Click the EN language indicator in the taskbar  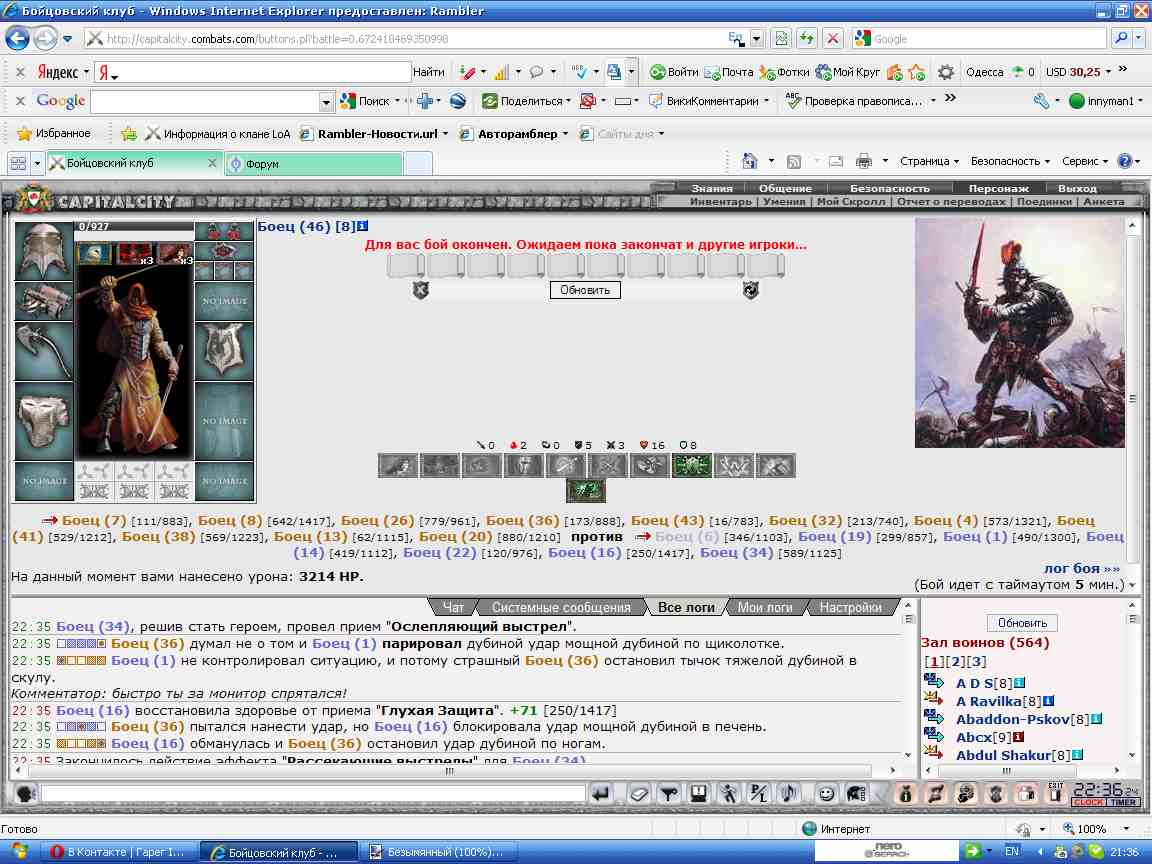(x=1012, y=852)
